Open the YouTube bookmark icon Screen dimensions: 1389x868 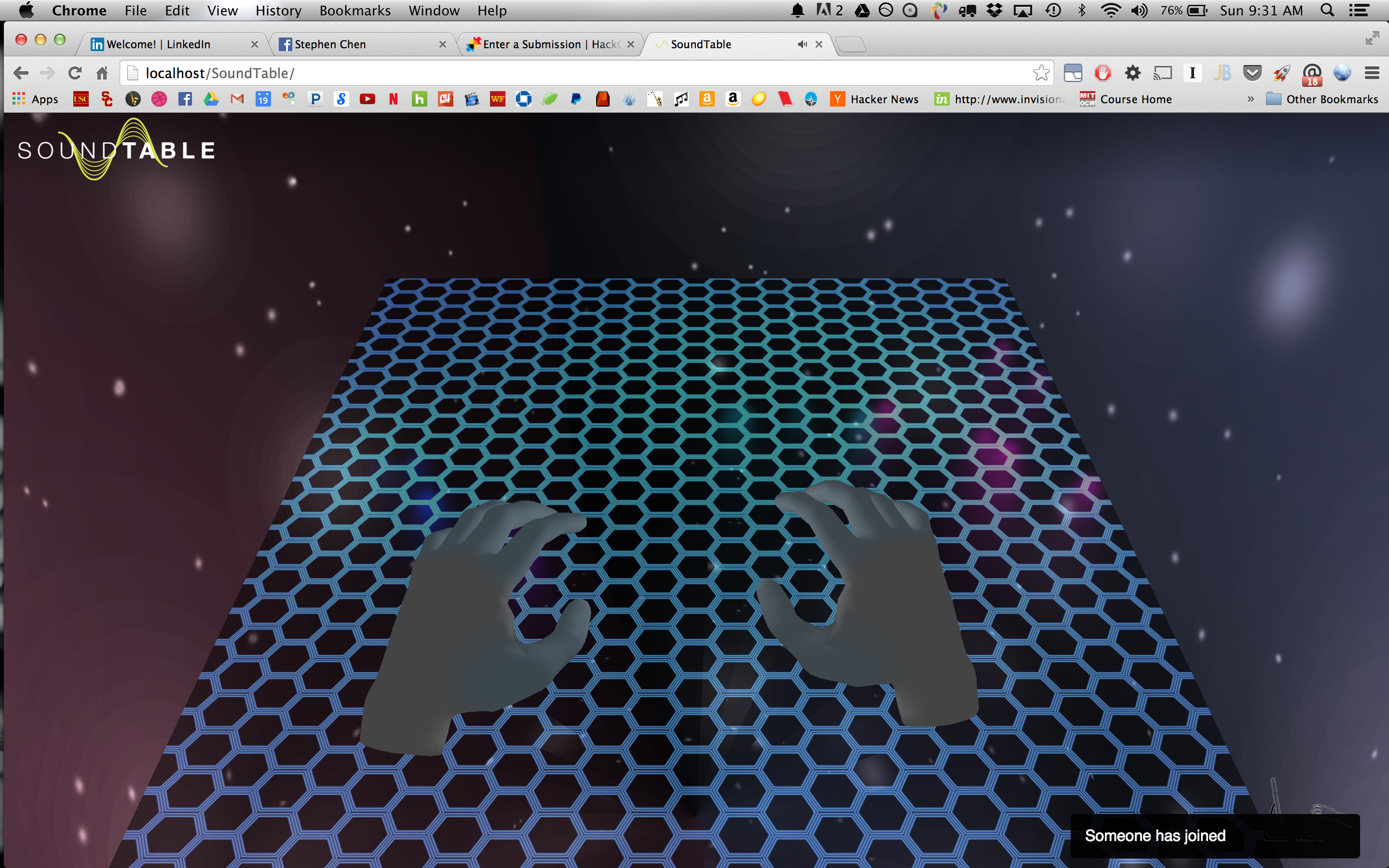coord(368,99)
